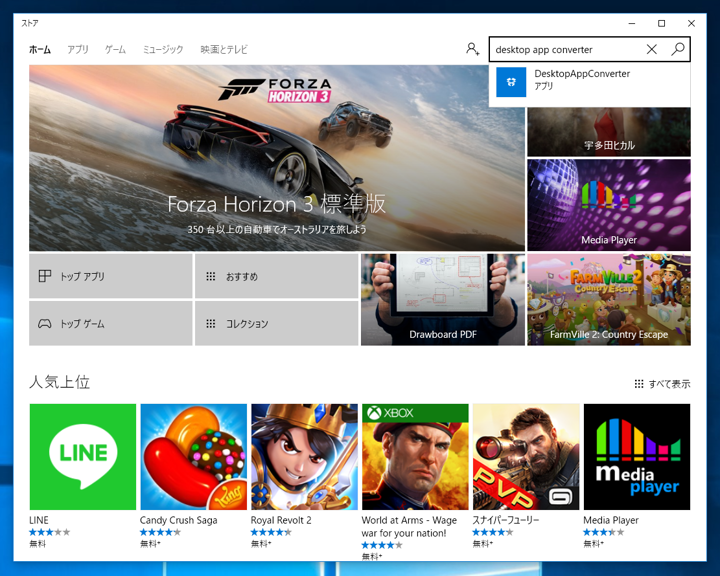Open Candy Crush Saga app tile
The width and height of the screenshot is (720, 576).
pos(194,457)
